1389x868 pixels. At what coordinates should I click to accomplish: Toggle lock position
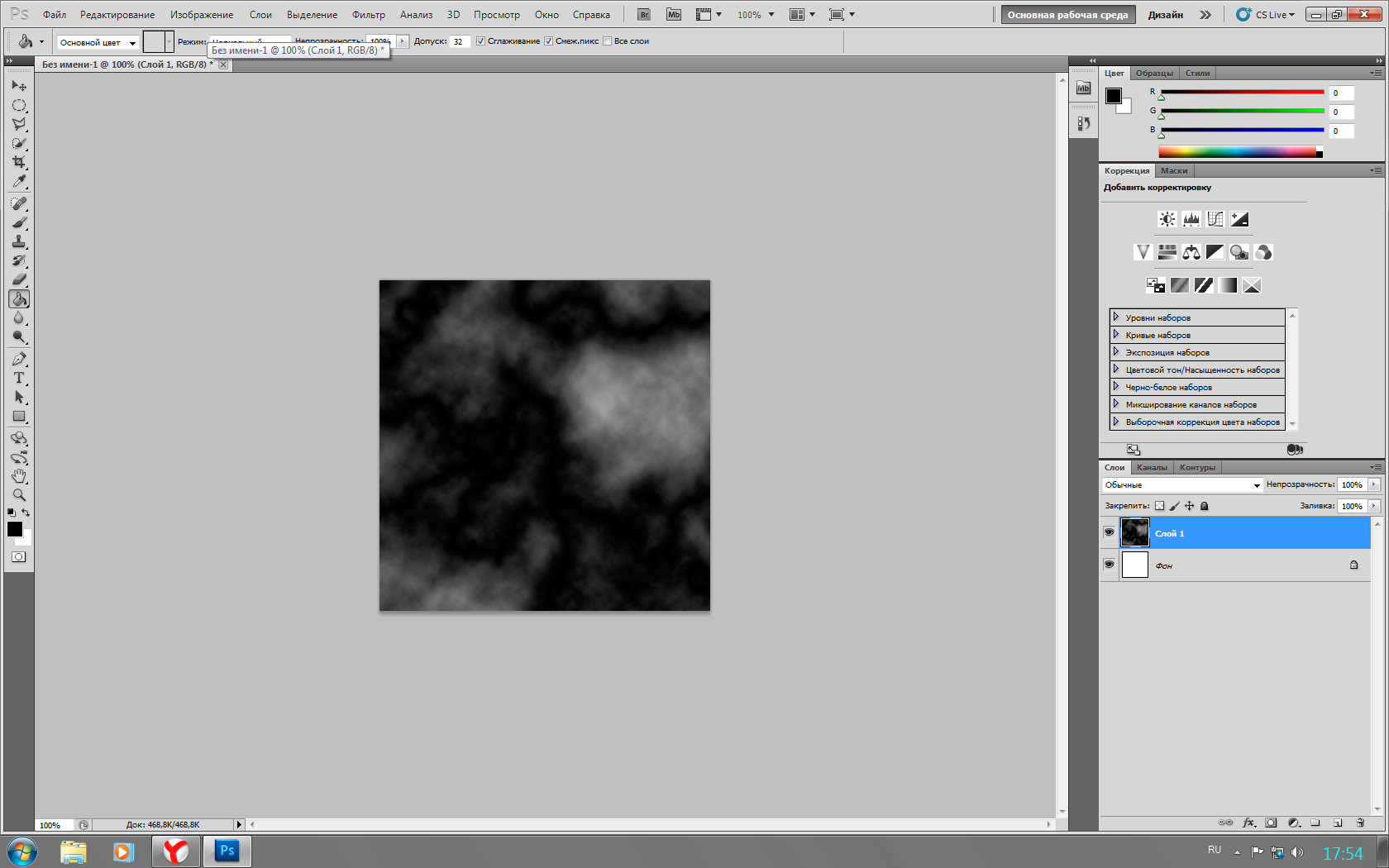coord(1189,506)
